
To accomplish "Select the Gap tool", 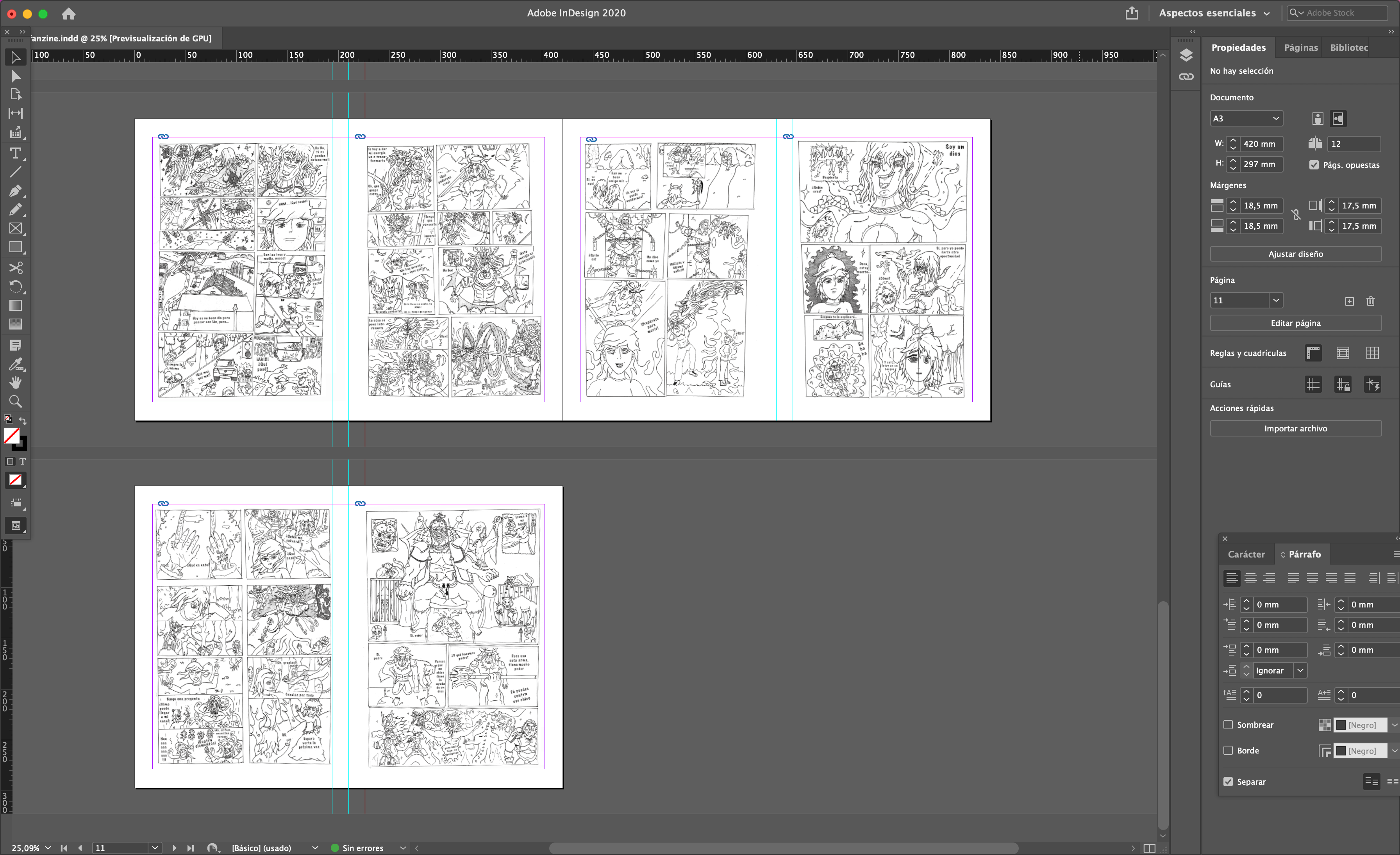I will [15, 113].
